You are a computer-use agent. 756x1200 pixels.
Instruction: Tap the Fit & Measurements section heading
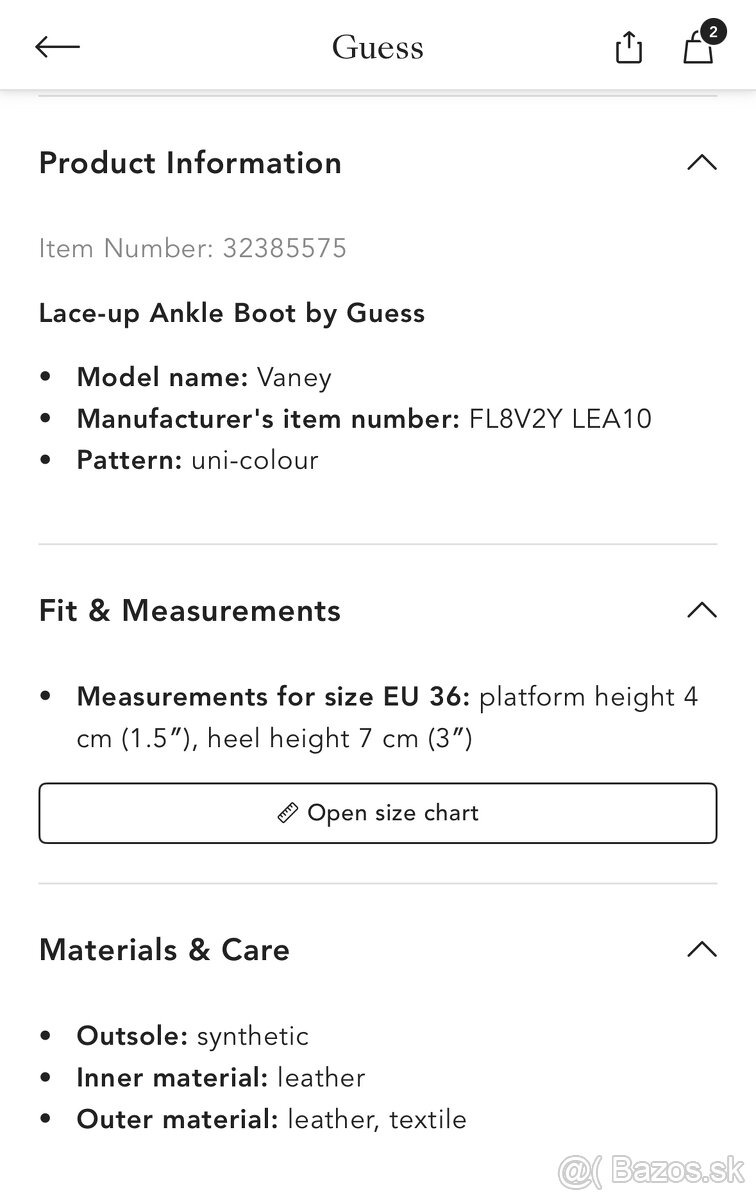190,610
